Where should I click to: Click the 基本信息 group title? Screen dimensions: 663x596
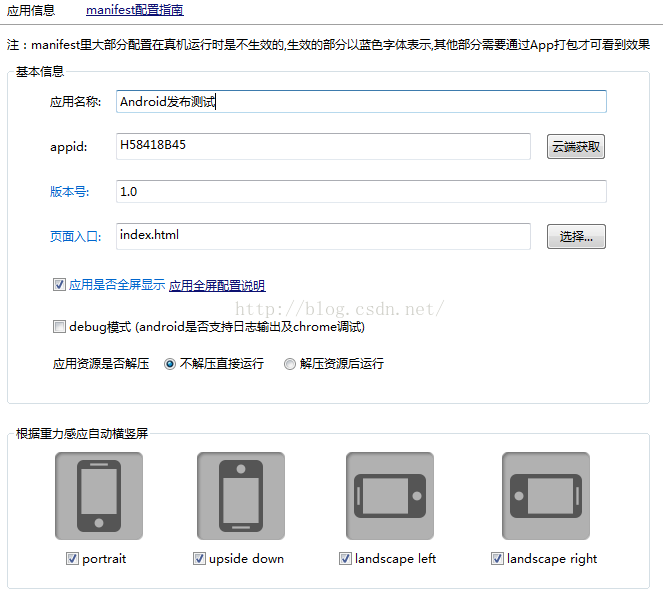point(40,71)
